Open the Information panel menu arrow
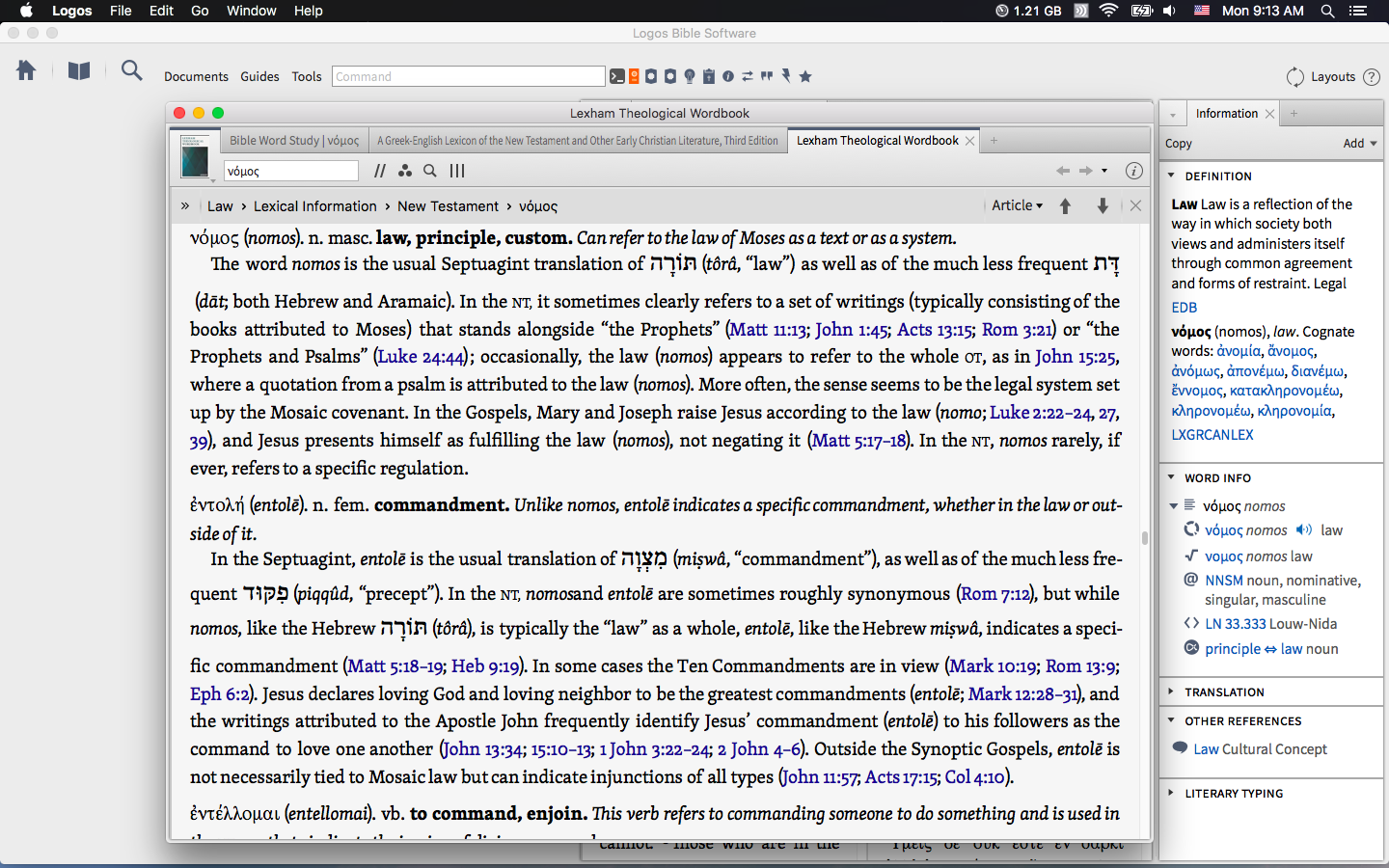 (1173, 115)
